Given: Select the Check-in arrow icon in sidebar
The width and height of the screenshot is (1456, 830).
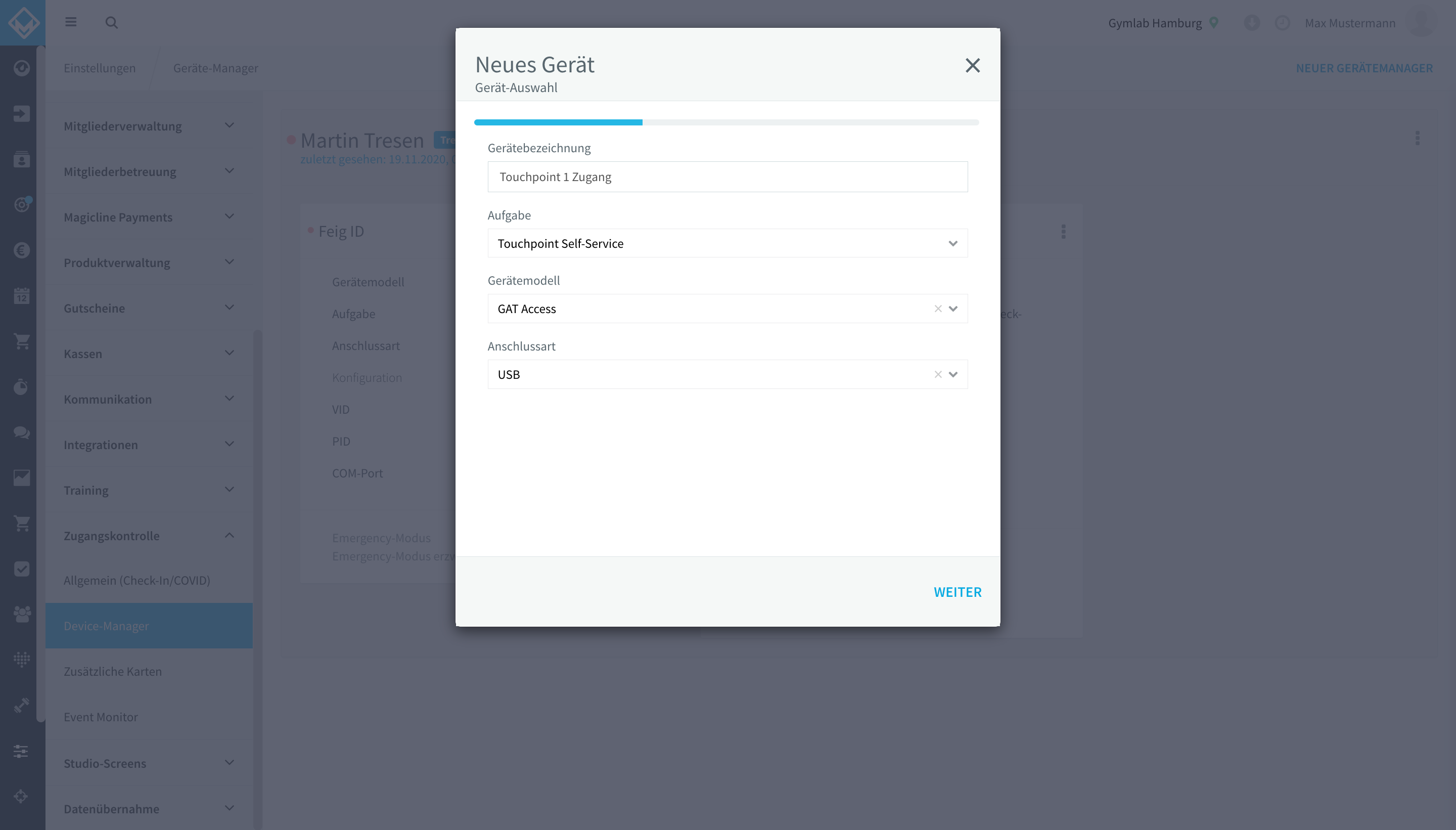Looking at the screenshot, I should (21, 113).
